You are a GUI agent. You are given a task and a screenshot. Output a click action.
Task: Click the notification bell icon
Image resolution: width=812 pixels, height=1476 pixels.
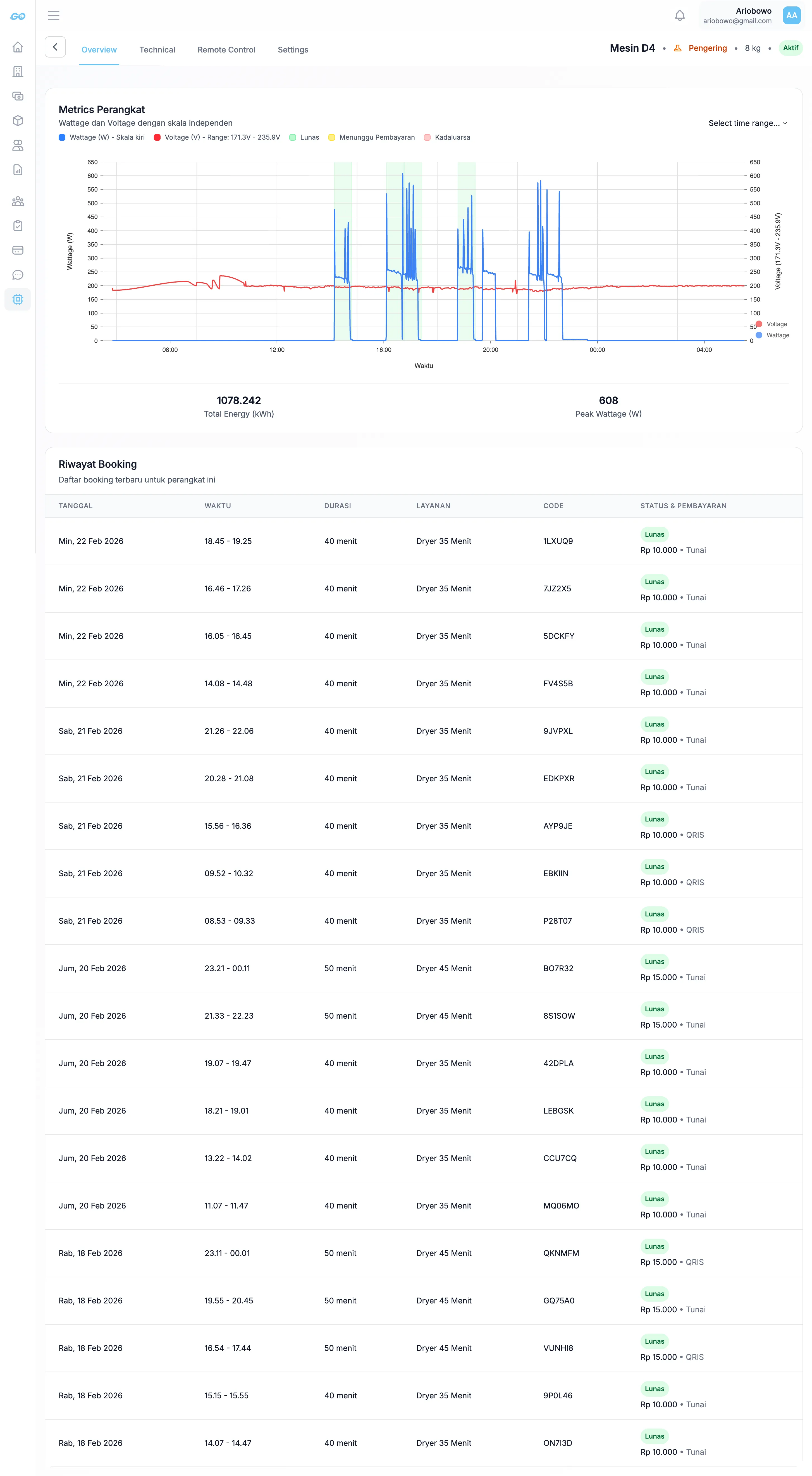click(680, 15)
